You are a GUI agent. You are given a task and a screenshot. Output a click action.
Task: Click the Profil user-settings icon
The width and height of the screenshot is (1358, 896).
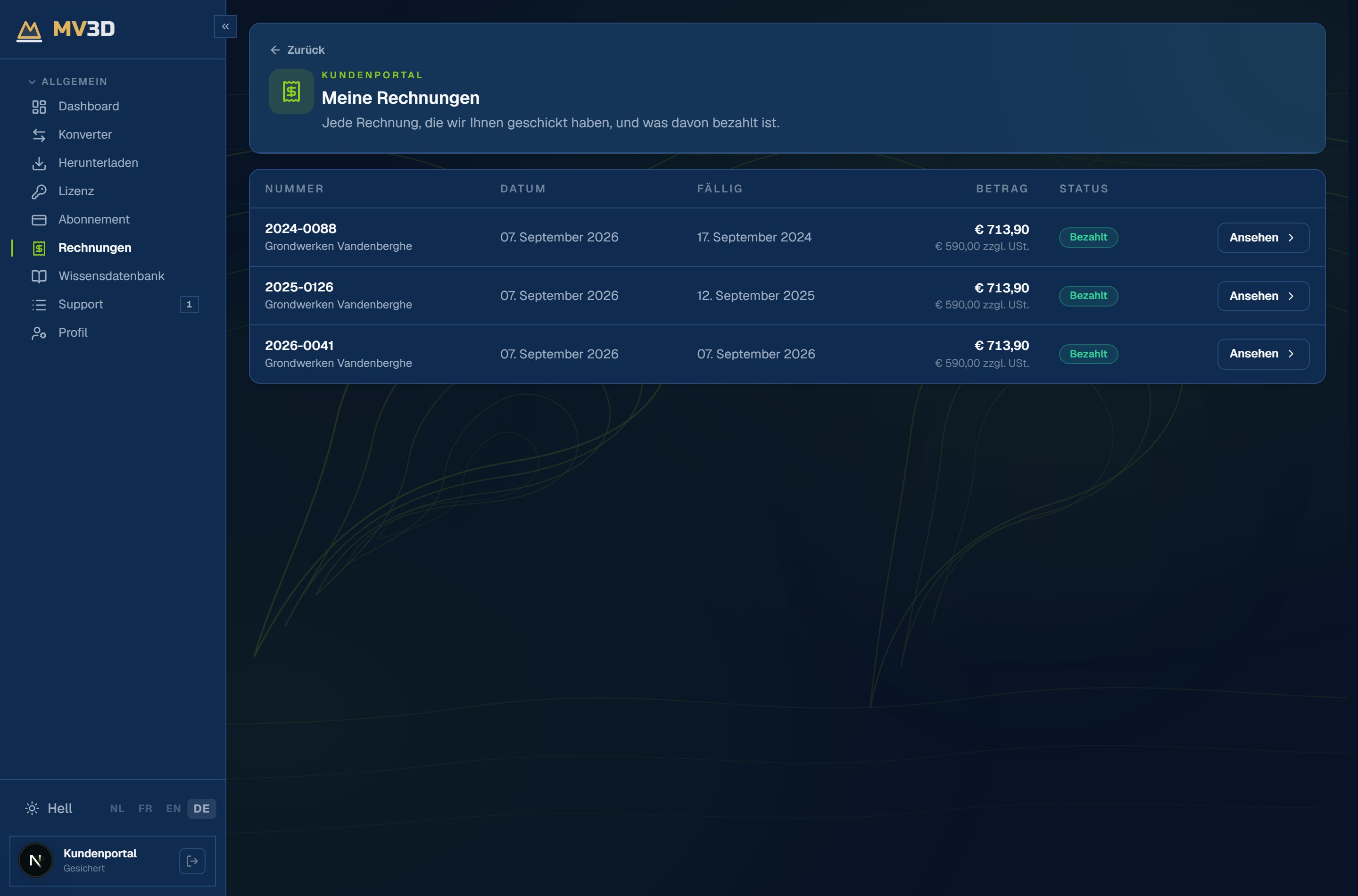click(x=39, y=333)
